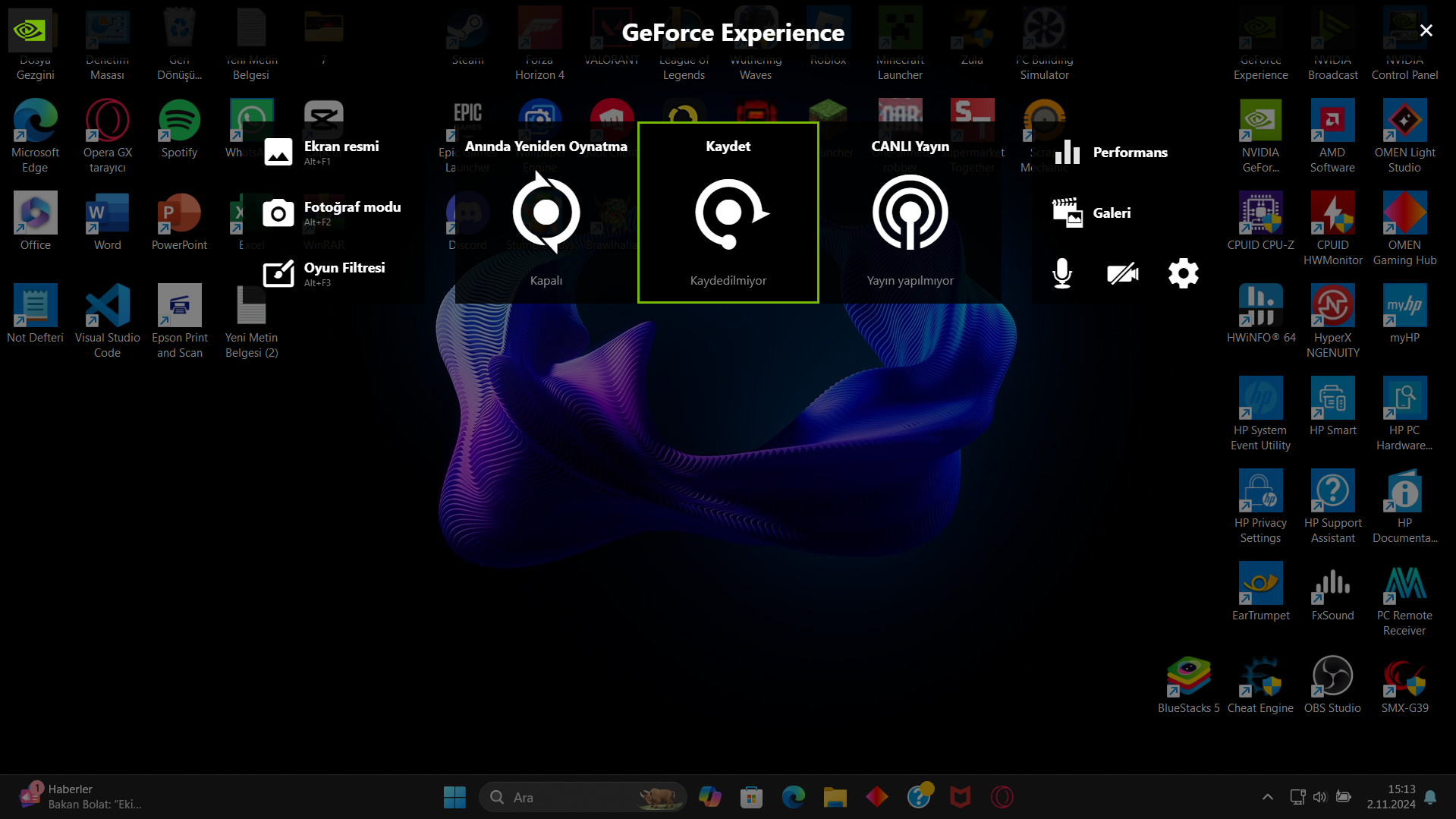Select CPUID HWMonitor desktop icon
Viewport: 1456px width, 819px height.
[x=1333, y=228]
